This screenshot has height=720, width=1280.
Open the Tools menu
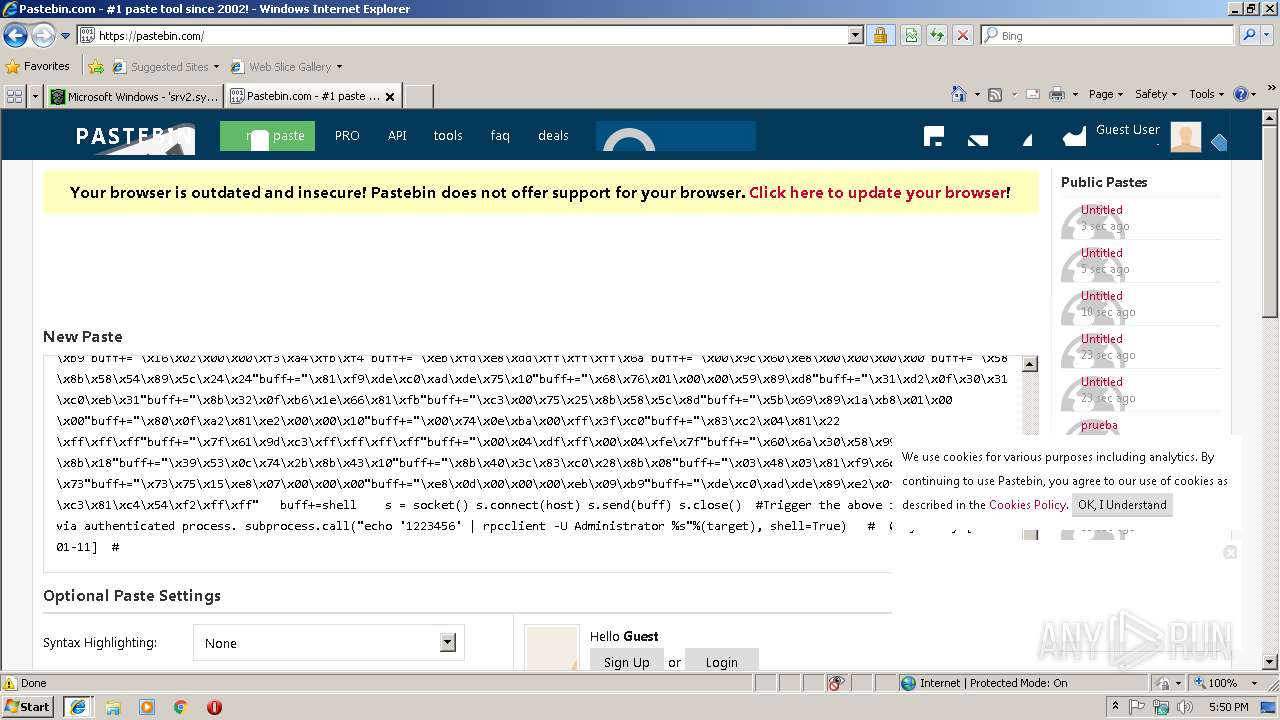pos(1207,94)
